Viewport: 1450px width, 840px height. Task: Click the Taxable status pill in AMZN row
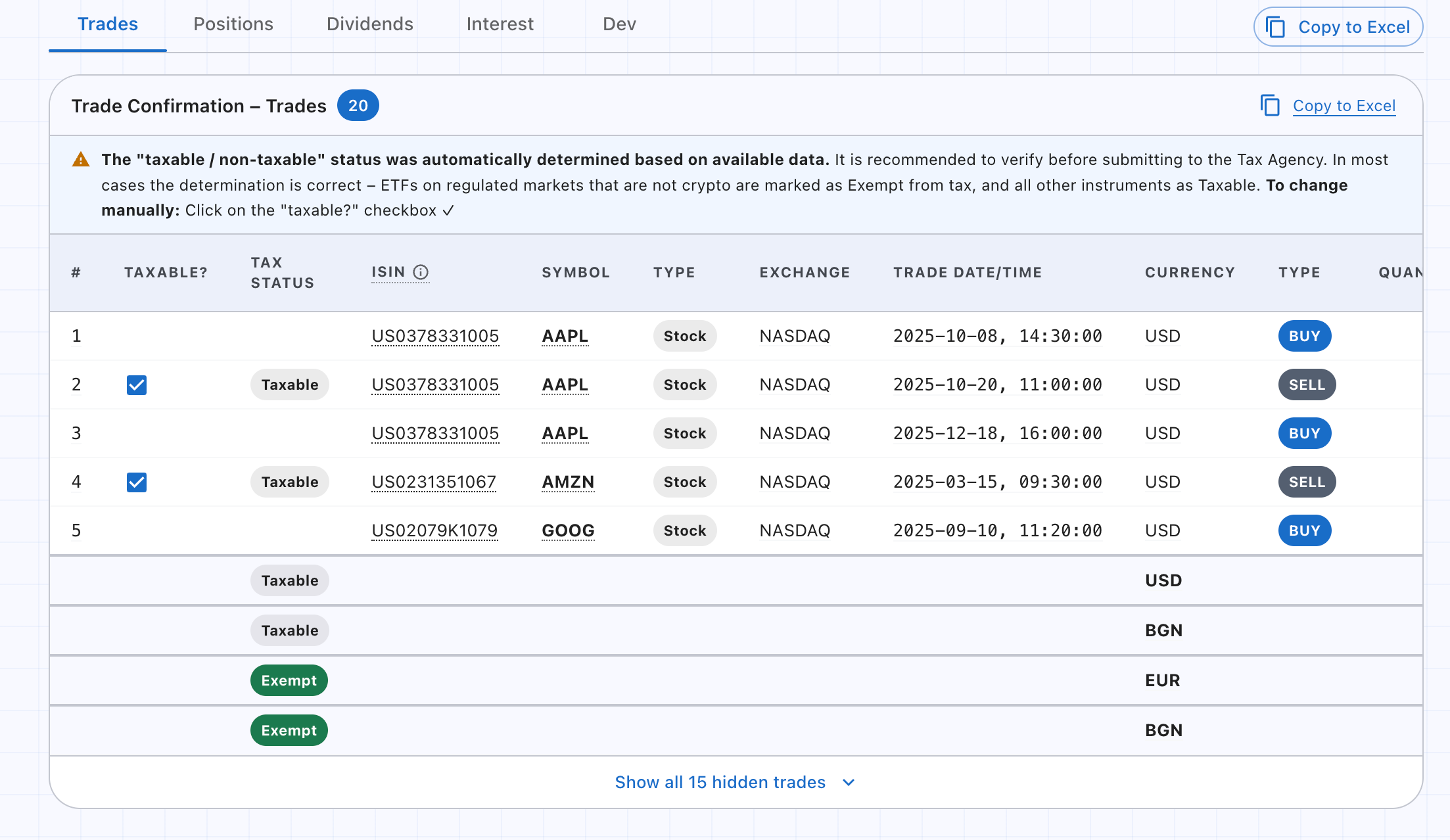click(x=290, y=482)
